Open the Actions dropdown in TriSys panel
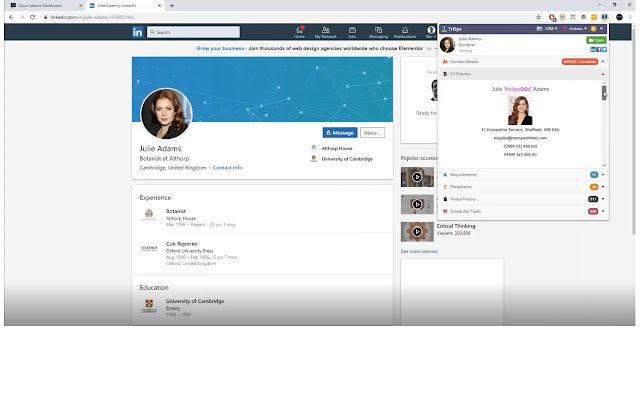Screen dimensions: 640x400 click(x=575, y=29)
